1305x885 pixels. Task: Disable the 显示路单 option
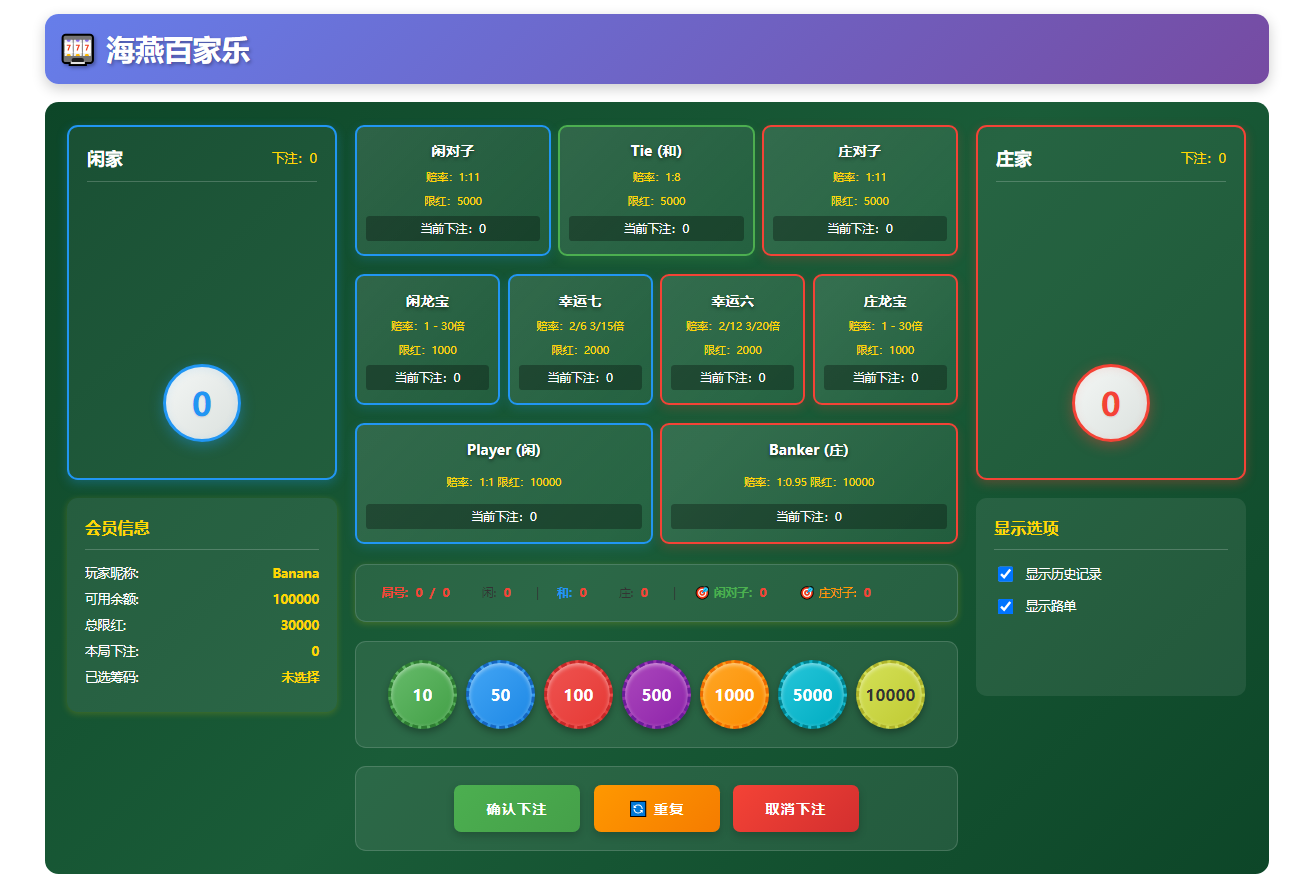pyautogui.click(x=1005, y=606)
